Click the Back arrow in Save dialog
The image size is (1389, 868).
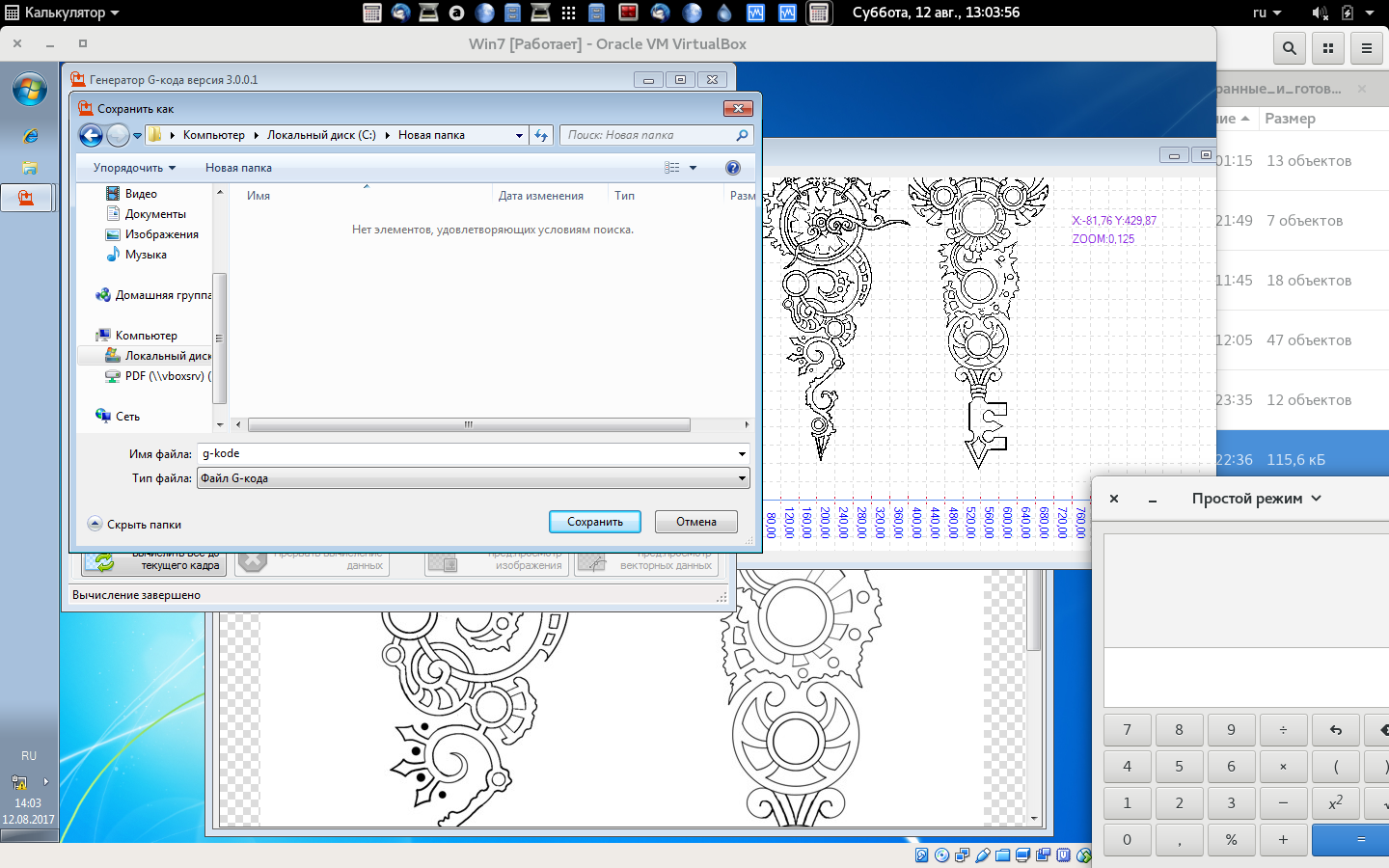click(91, 136)
